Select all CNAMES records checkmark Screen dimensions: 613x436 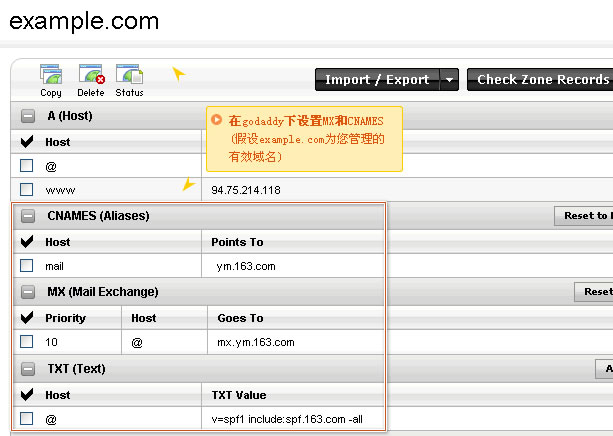pos(27,241)
